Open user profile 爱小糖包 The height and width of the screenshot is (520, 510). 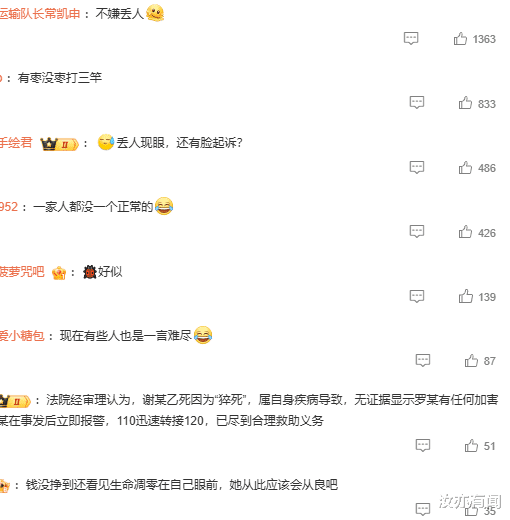click(x=22, y=336)
